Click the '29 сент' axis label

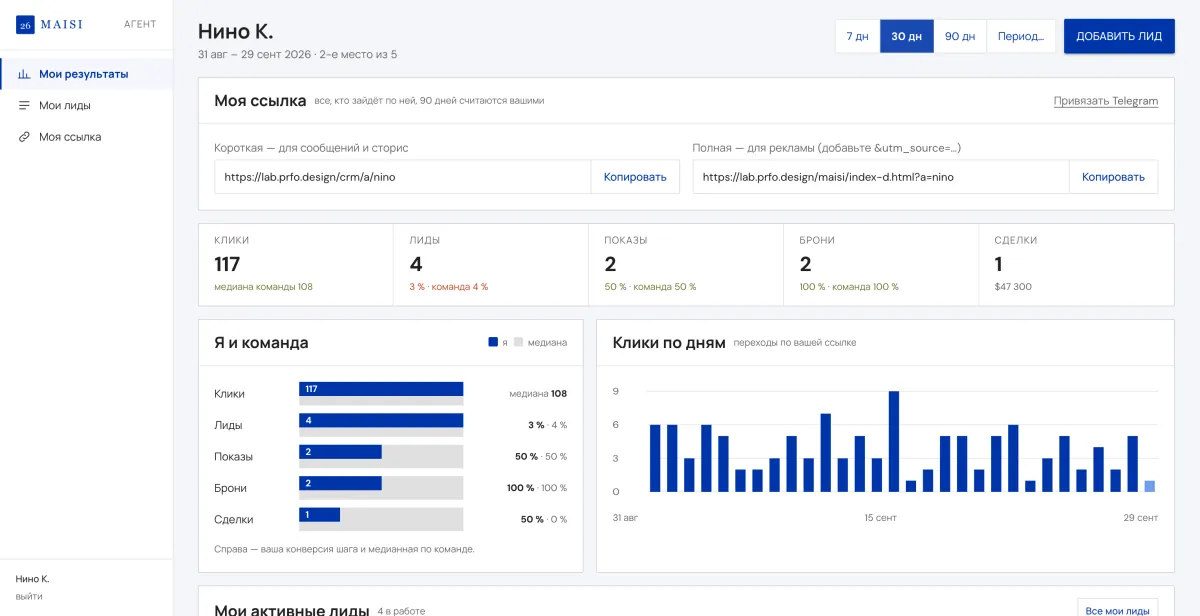[x=1141, y=517]
